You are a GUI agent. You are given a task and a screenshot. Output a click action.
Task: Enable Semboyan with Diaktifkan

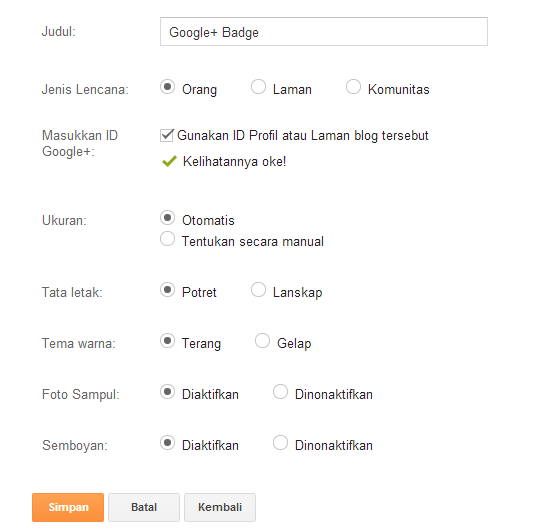click(167, 443)
